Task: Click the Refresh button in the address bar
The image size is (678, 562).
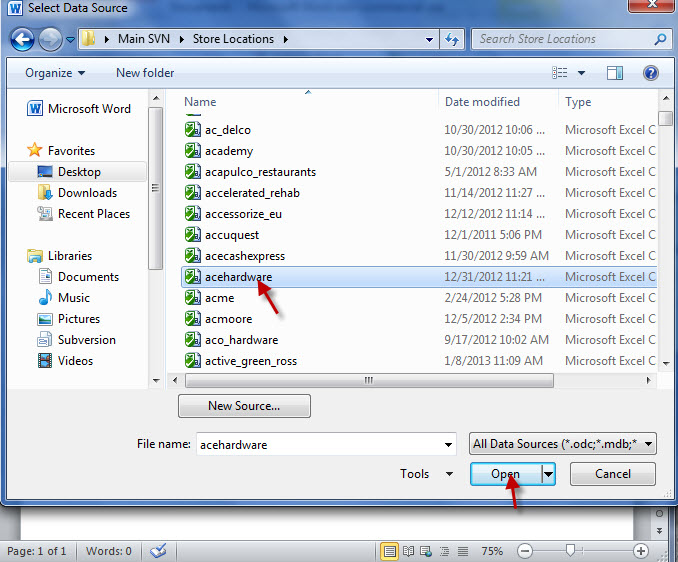Action: 452,40
